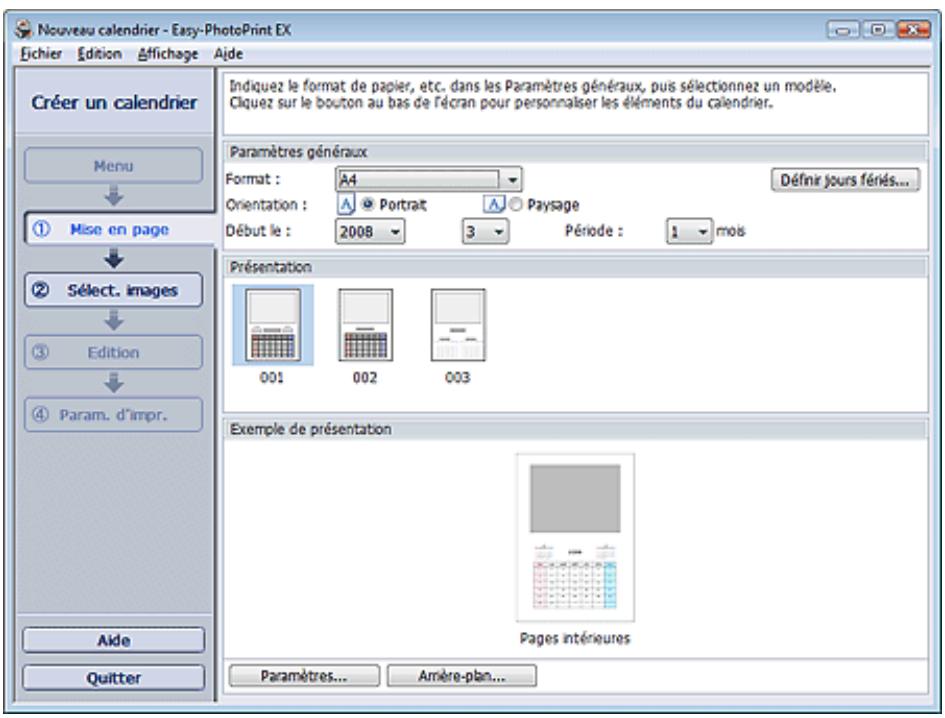This screenshot has width=945, height=718.
Task: Go to step 4 Param. d'impr.
Action: pos(113,415)
